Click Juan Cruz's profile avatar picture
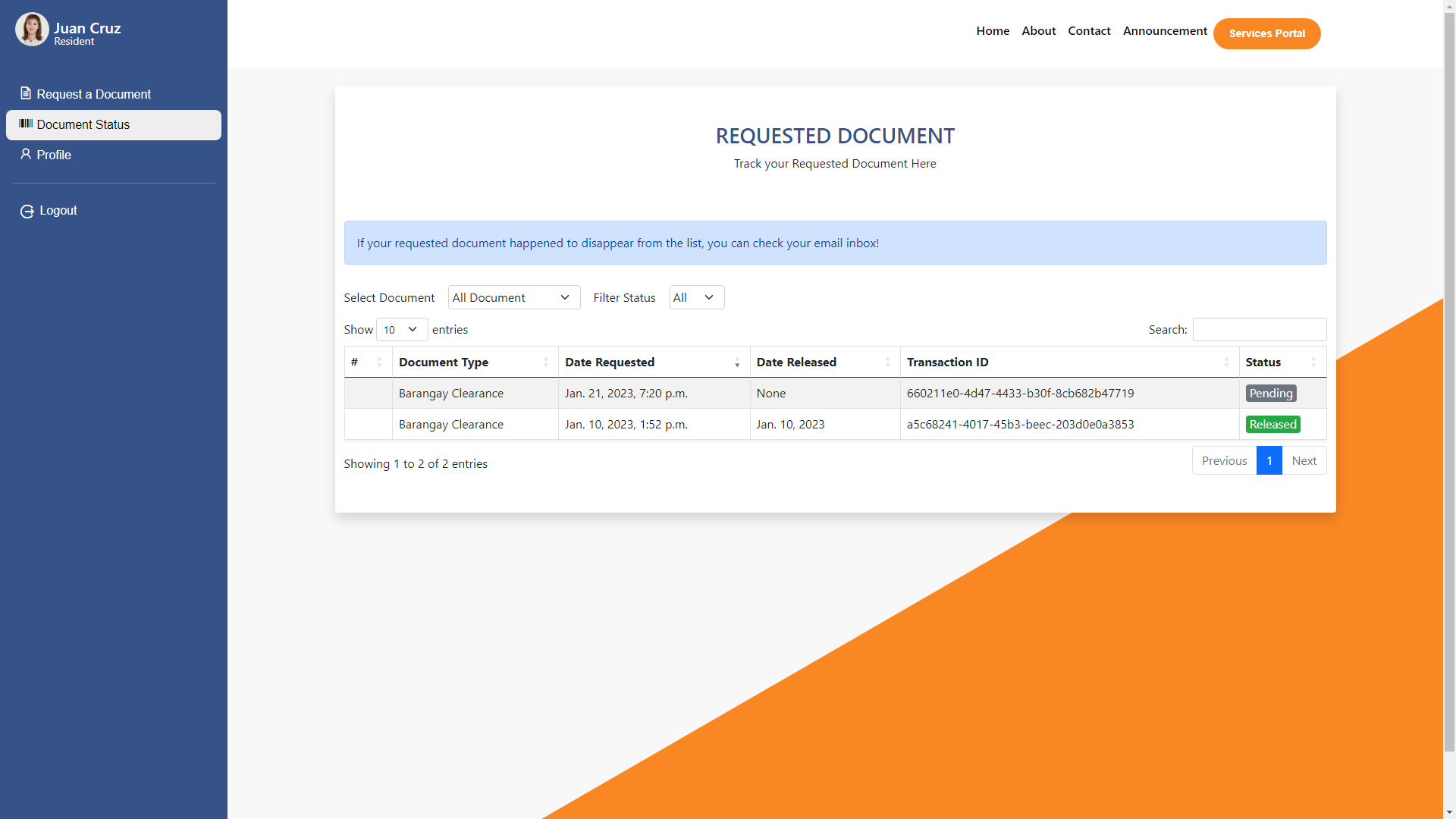 32,29
